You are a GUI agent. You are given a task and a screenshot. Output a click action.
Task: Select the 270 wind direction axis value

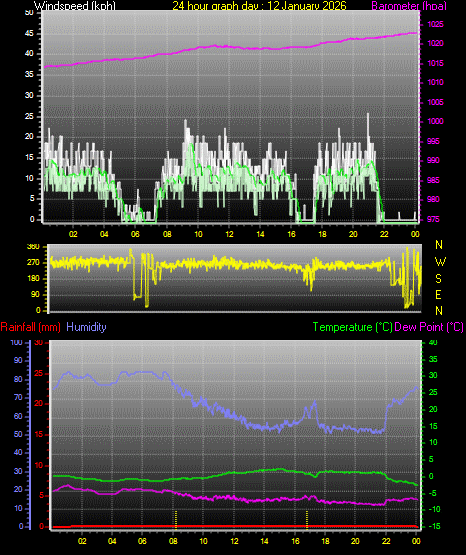33,263
